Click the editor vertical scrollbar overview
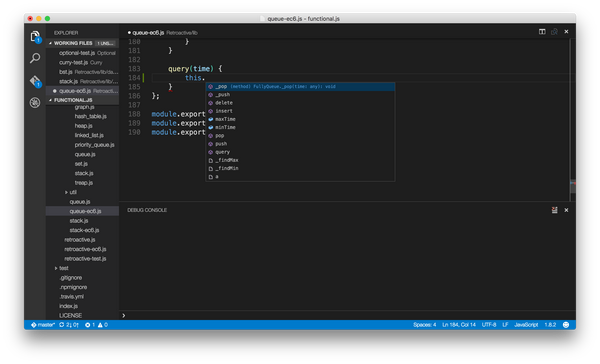Image resolution: width=600 pixels, height=364 pixels. click(x=572, y=120)
